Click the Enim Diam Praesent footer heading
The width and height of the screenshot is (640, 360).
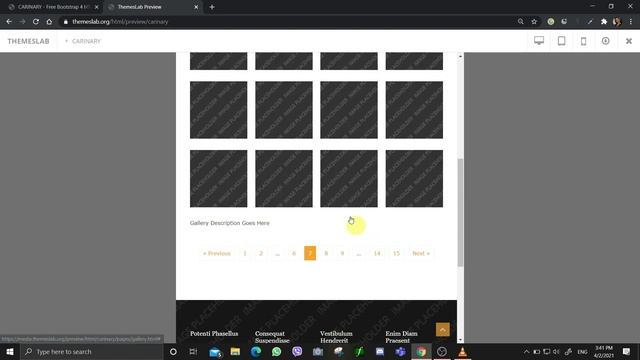pos(401,337)
